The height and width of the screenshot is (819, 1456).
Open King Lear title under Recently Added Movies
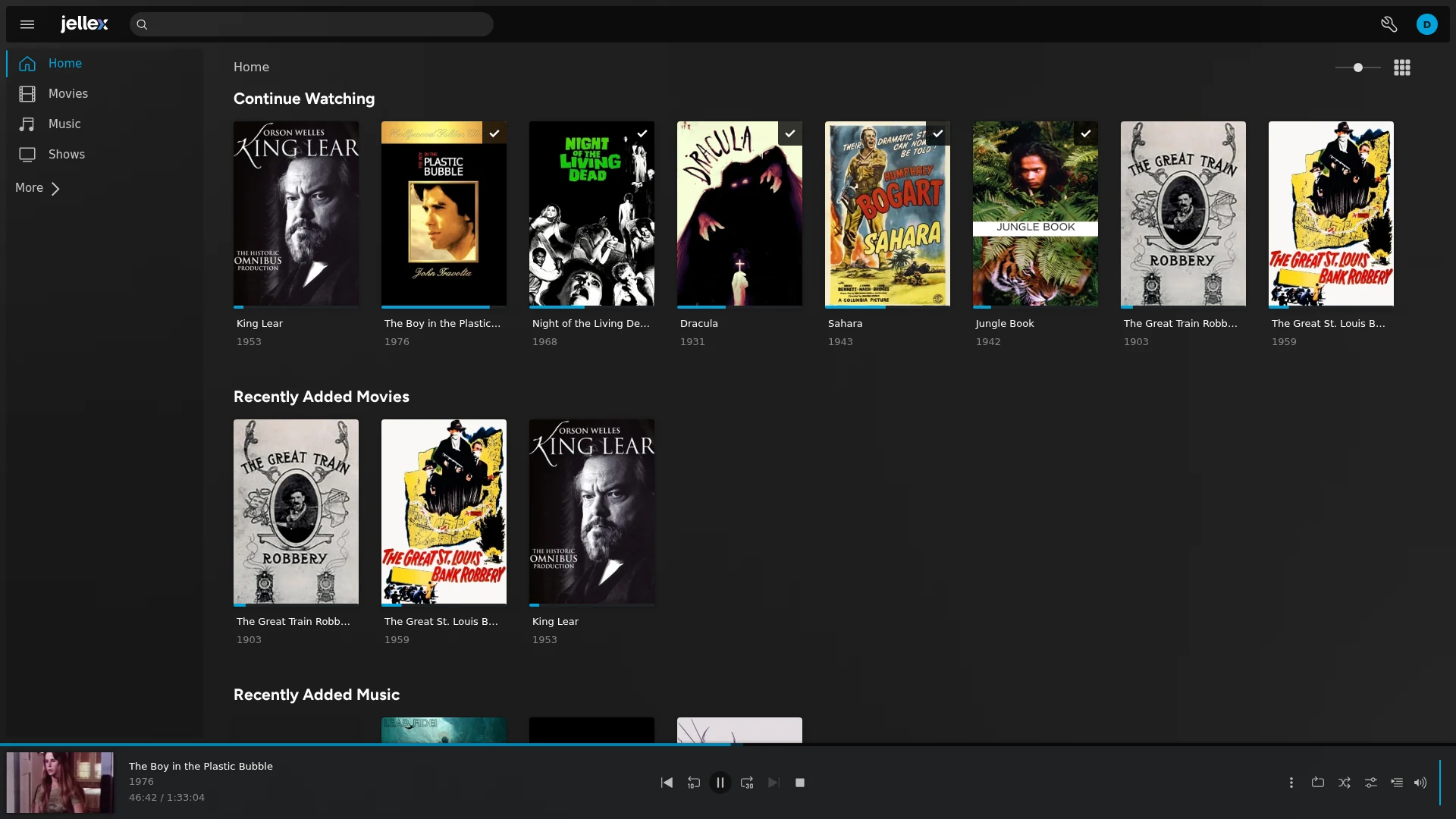[555, 622]
